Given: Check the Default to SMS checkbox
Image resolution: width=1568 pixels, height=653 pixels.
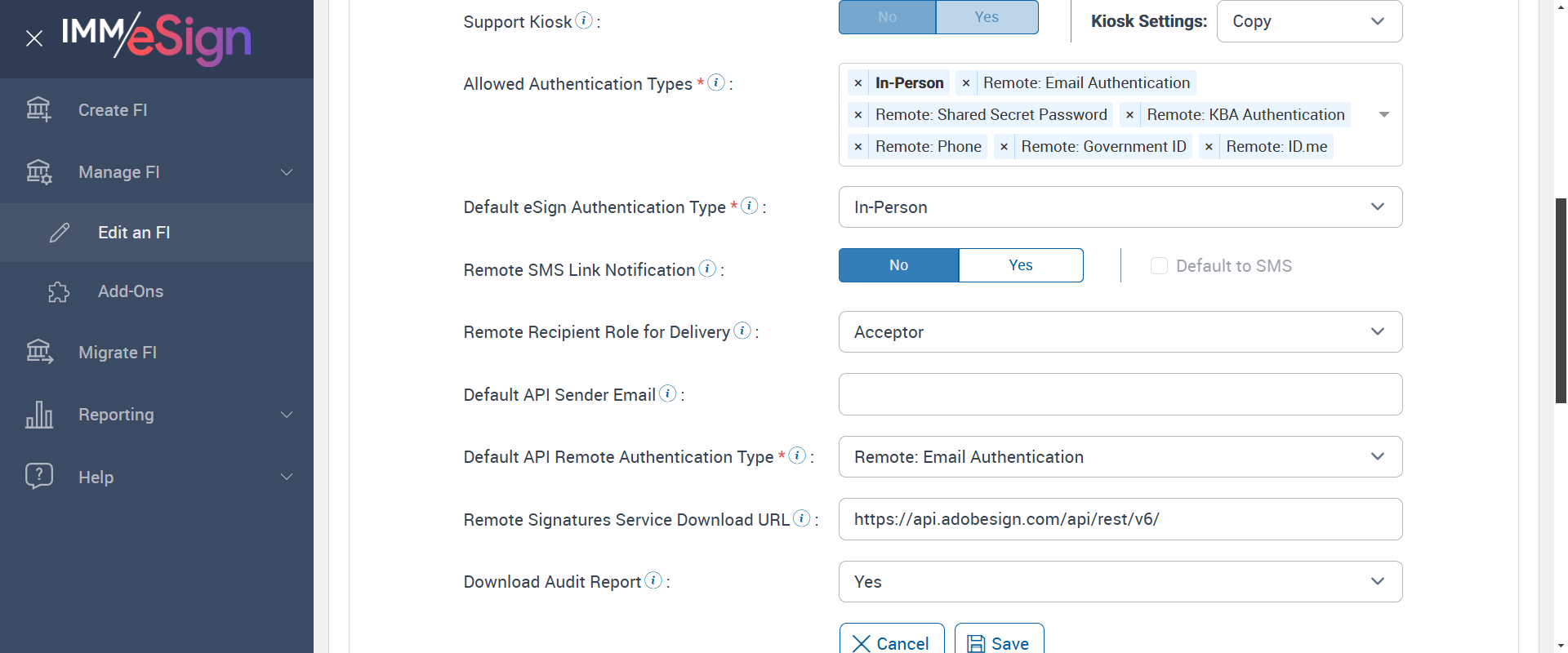Looking at the screenshot, I should [x=1159, y=266].
